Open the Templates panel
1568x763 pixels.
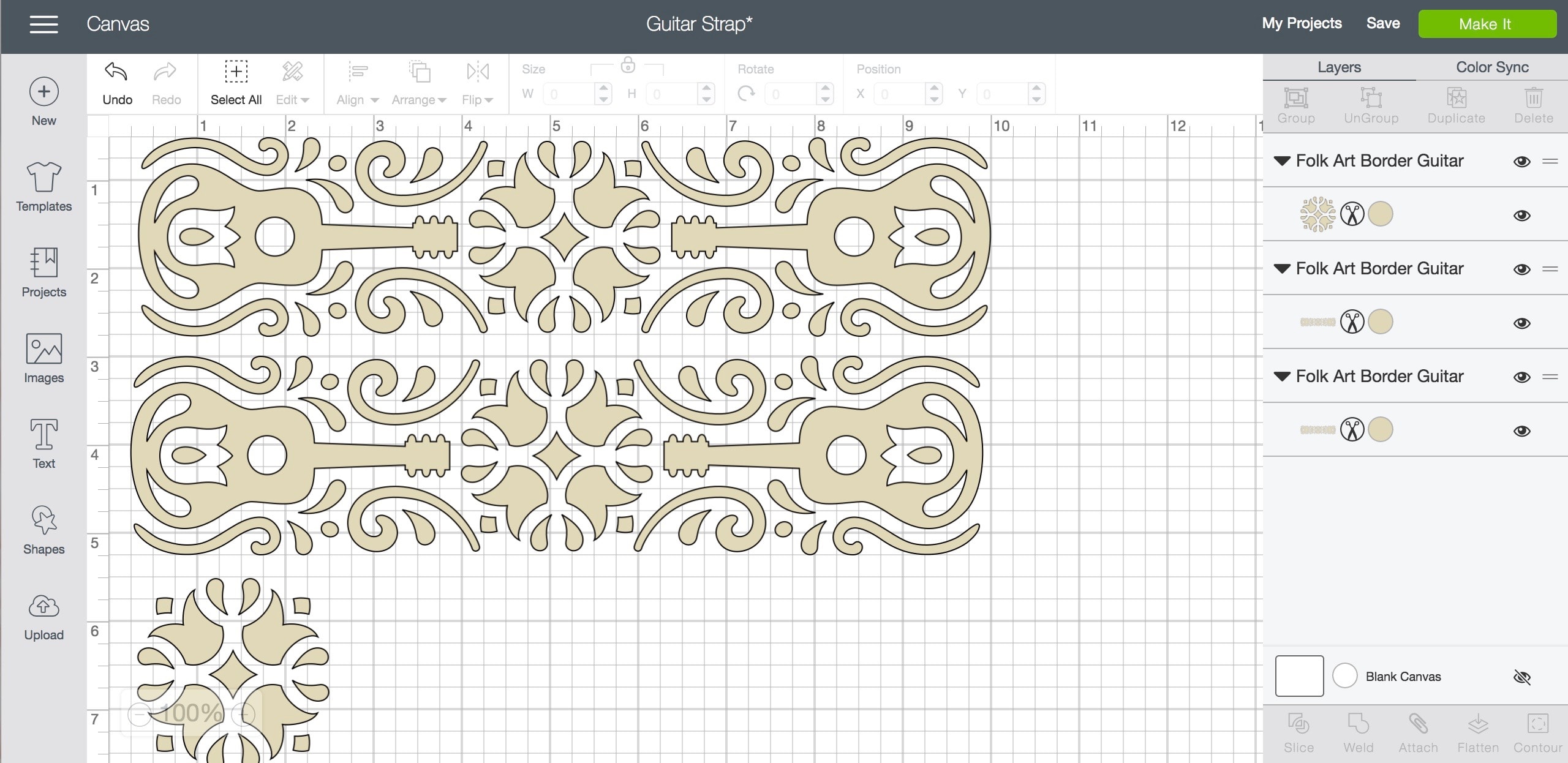click(x=43, y=187)
